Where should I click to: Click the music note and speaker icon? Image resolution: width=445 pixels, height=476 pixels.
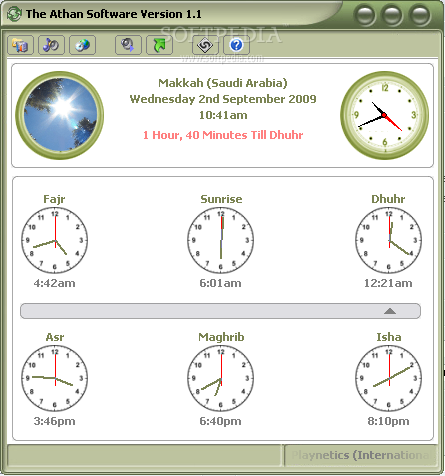point(51,45)
